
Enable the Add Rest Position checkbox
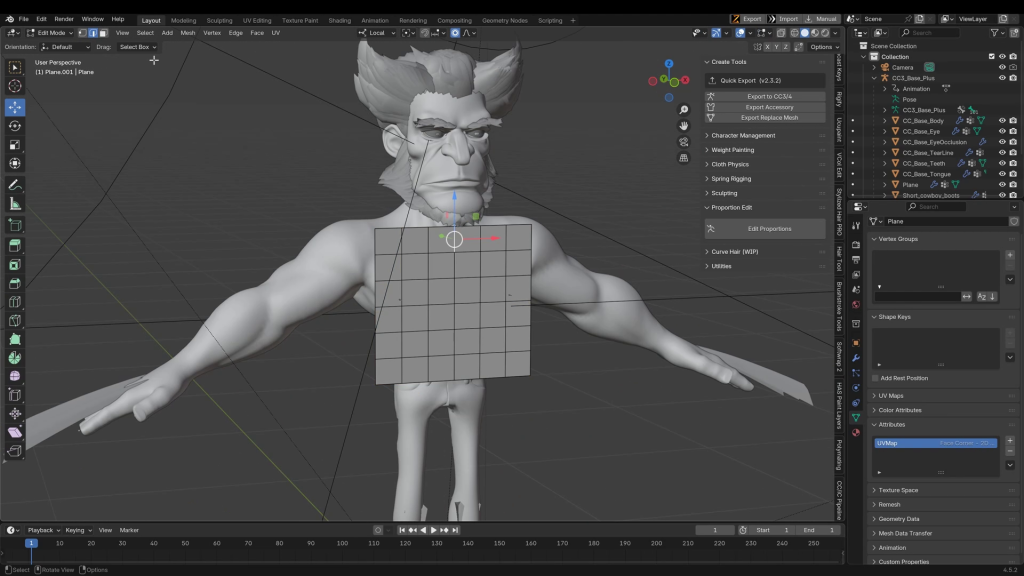pyautogui.click(x=876, y=378)
